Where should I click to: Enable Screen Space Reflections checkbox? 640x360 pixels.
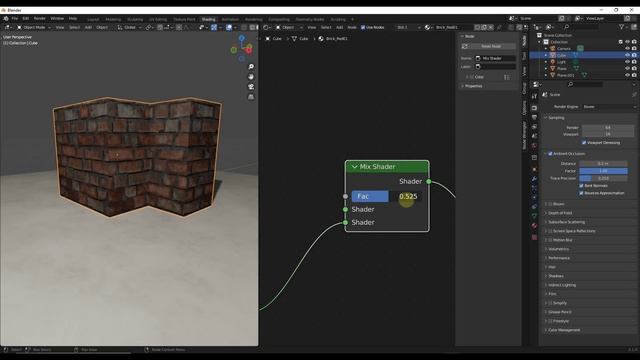pyautogui.click(x=550, y=231)
